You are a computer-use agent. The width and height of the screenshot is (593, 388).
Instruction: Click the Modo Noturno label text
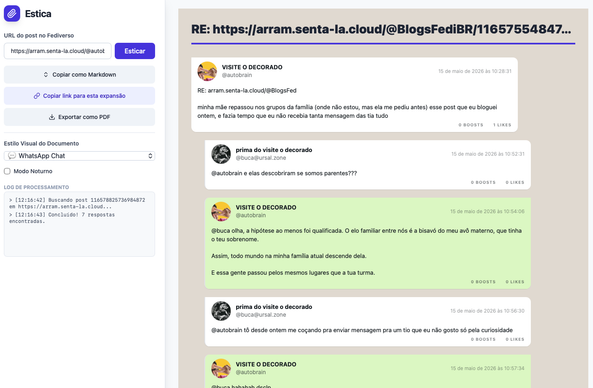(33, 171)
